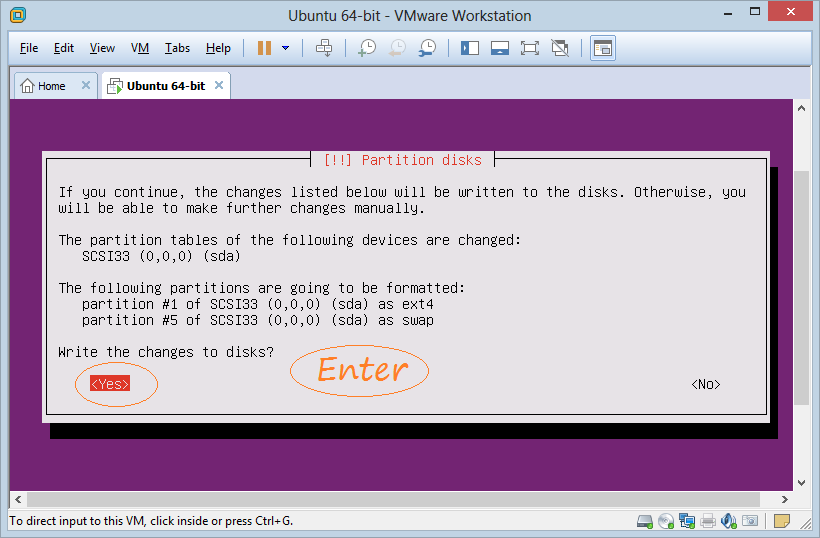
Task: Send Ctrl+Alt+Del to the VM icon
Action: click(x=324, y=48)
